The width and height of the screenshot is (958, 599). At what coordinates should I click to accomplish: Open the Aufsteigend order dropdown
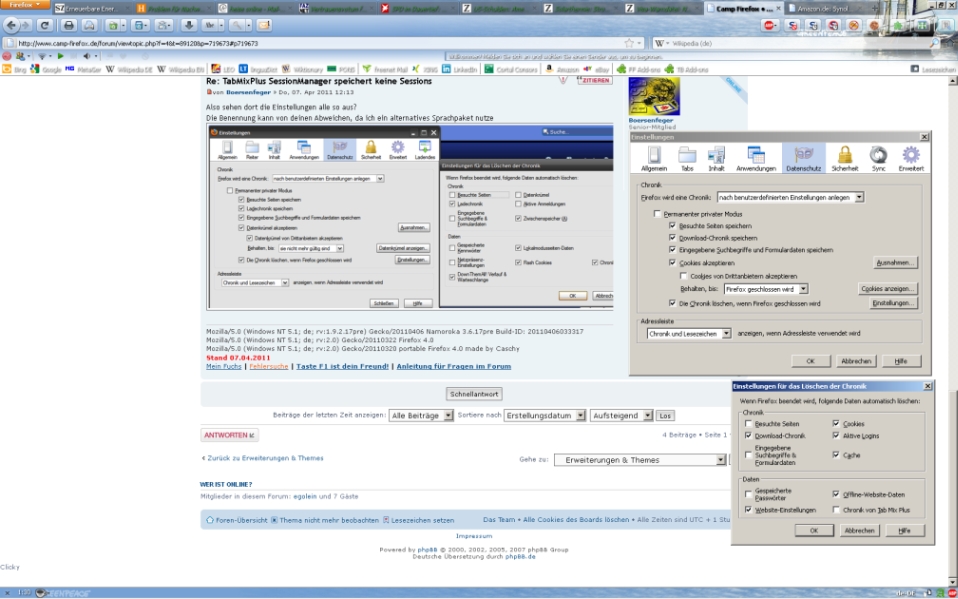621,415
